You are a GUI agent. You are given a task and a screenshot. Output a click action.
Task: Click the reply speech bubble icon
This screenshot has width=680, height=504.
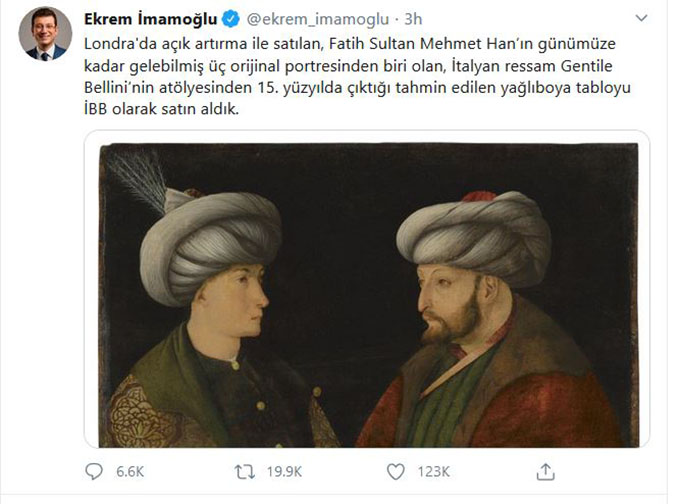coord(94,471)
